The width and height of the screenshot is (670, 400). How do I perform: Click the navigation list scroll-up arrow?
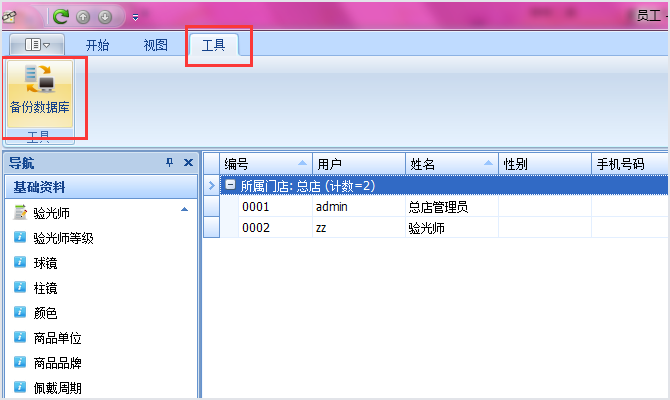pyautogui.click(x=184, y=209)
